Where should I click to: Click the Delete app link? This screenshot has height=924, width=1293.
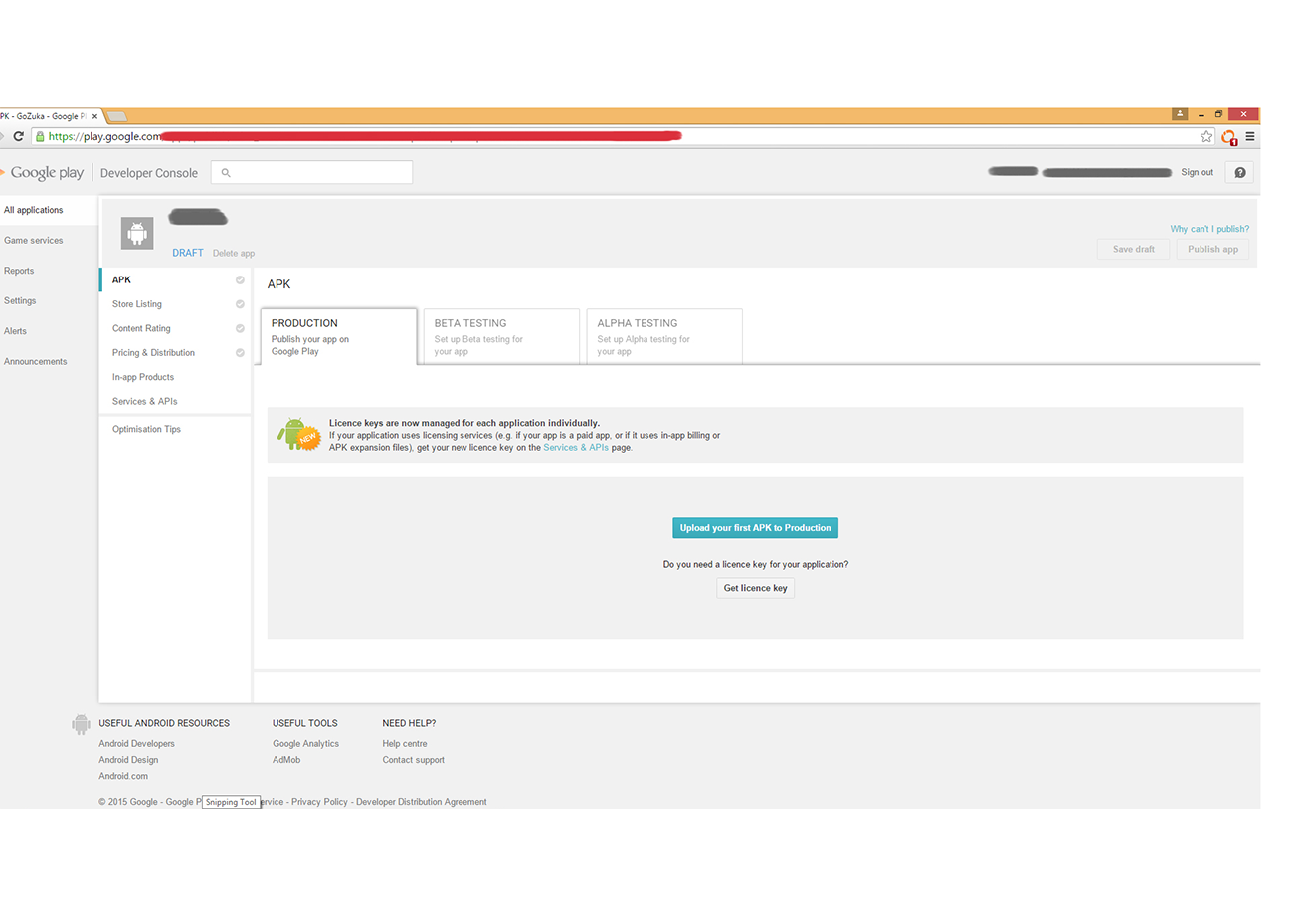tap(234, 253)
